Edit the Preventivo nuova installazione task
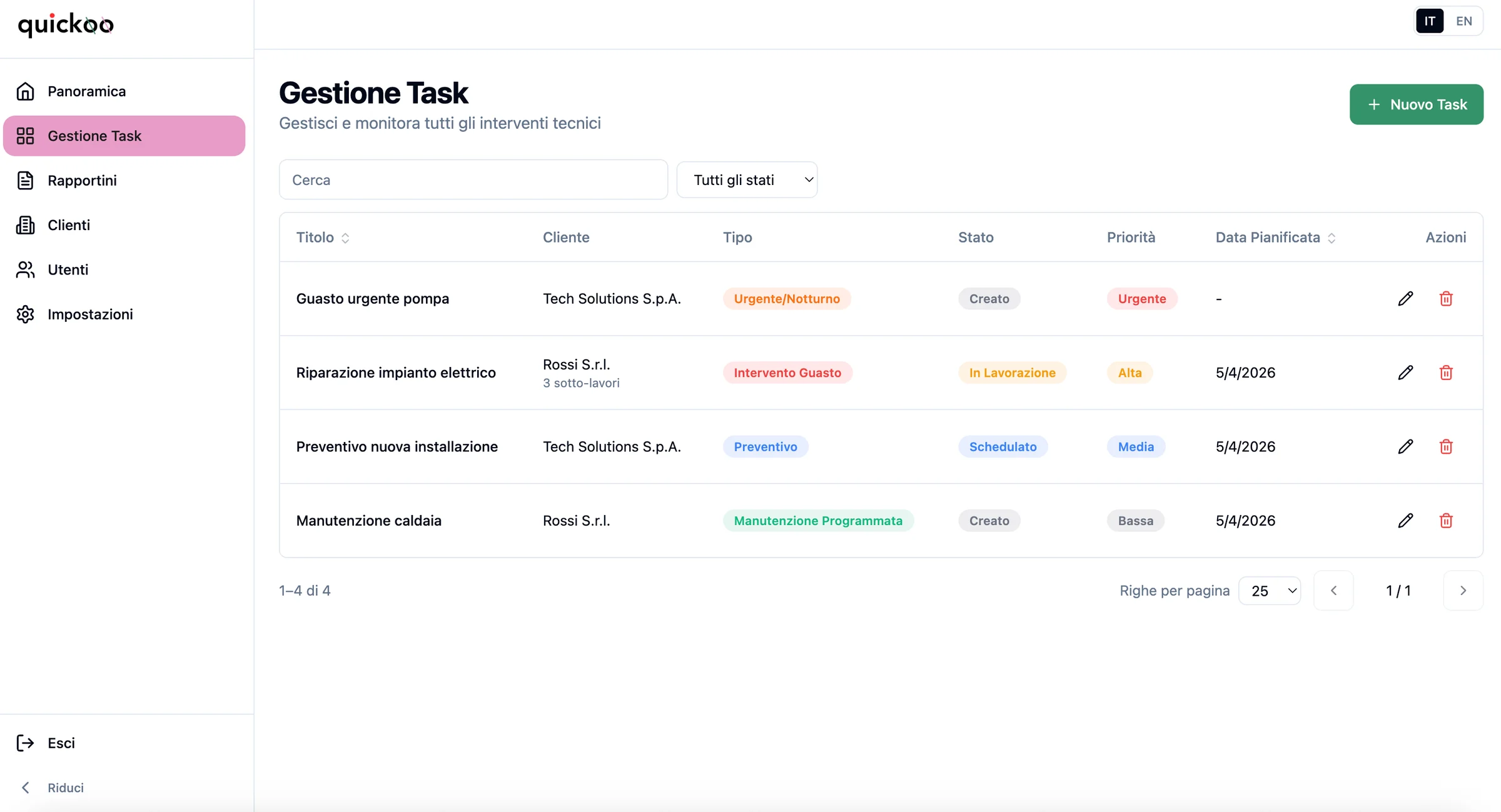This screenshot has width=1501, height=812. (1405, 446)
